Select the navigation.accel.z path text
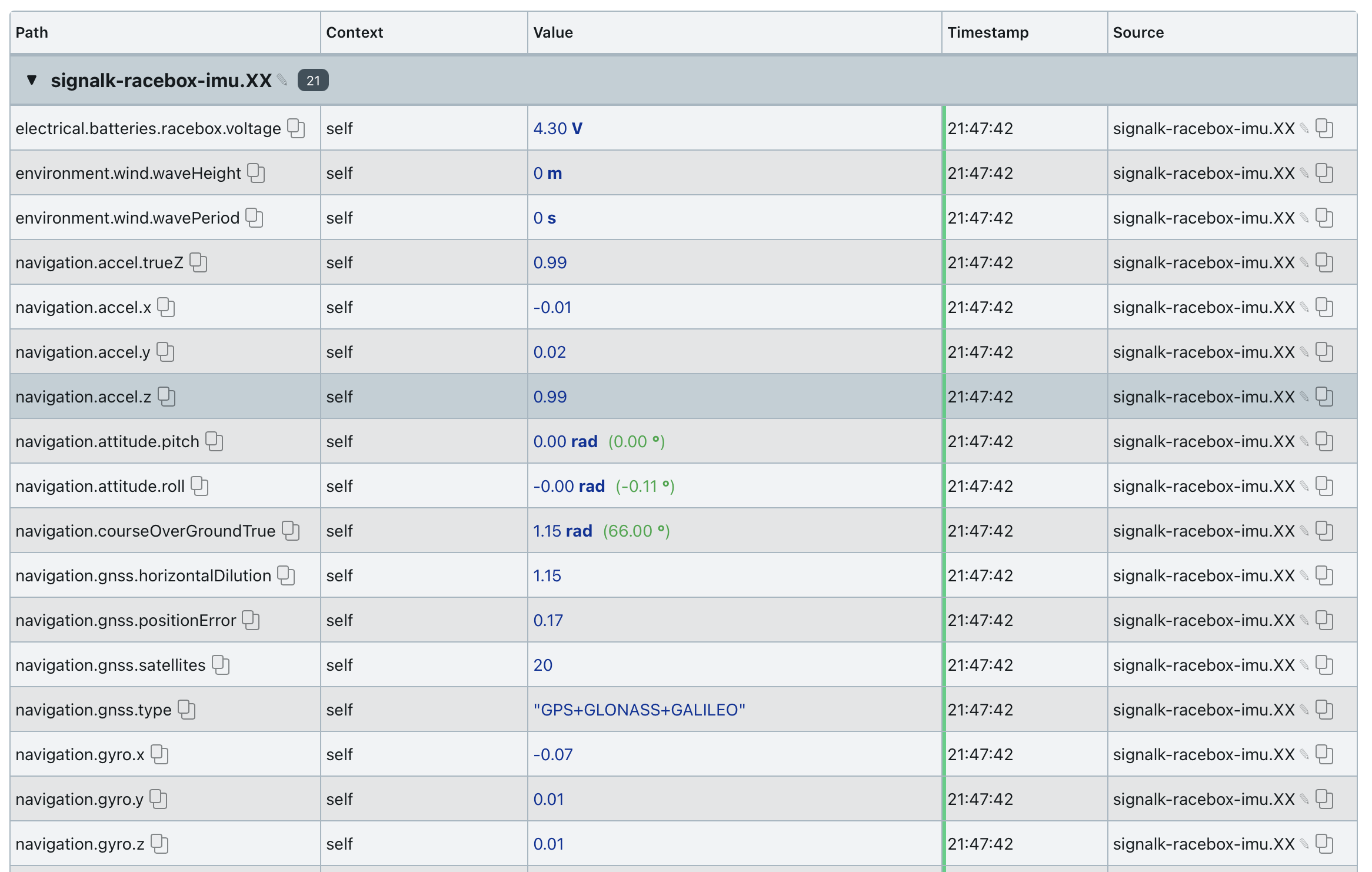This screenshot has width=1372, height=872. click(84, 397)
